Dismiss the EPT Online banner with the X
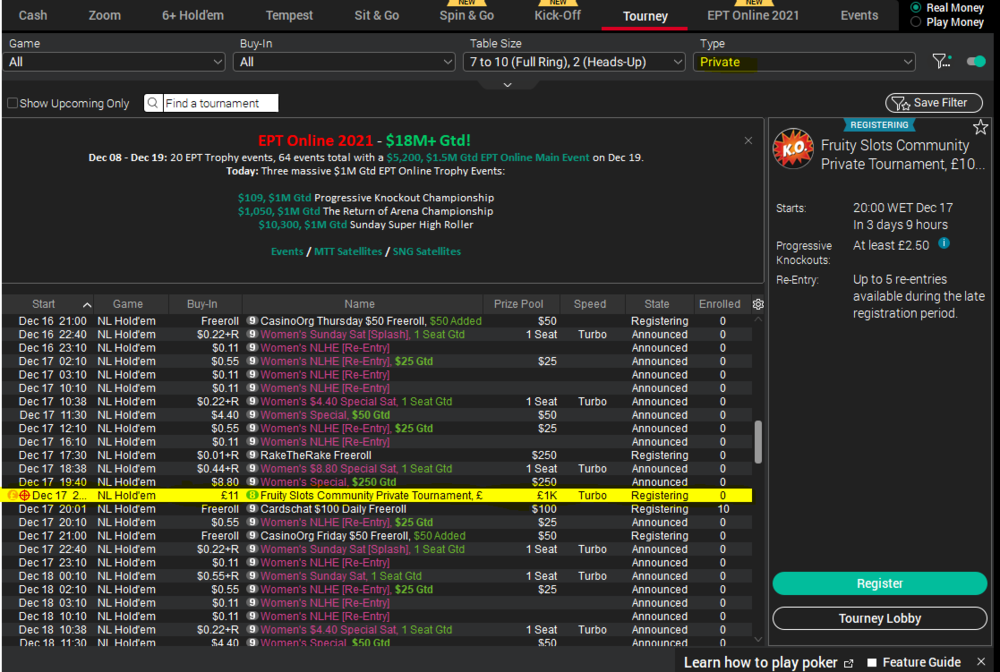Image resolution: width=1000 pixels, height=672 pixels. pyautogui.click(x=748, y=141)
